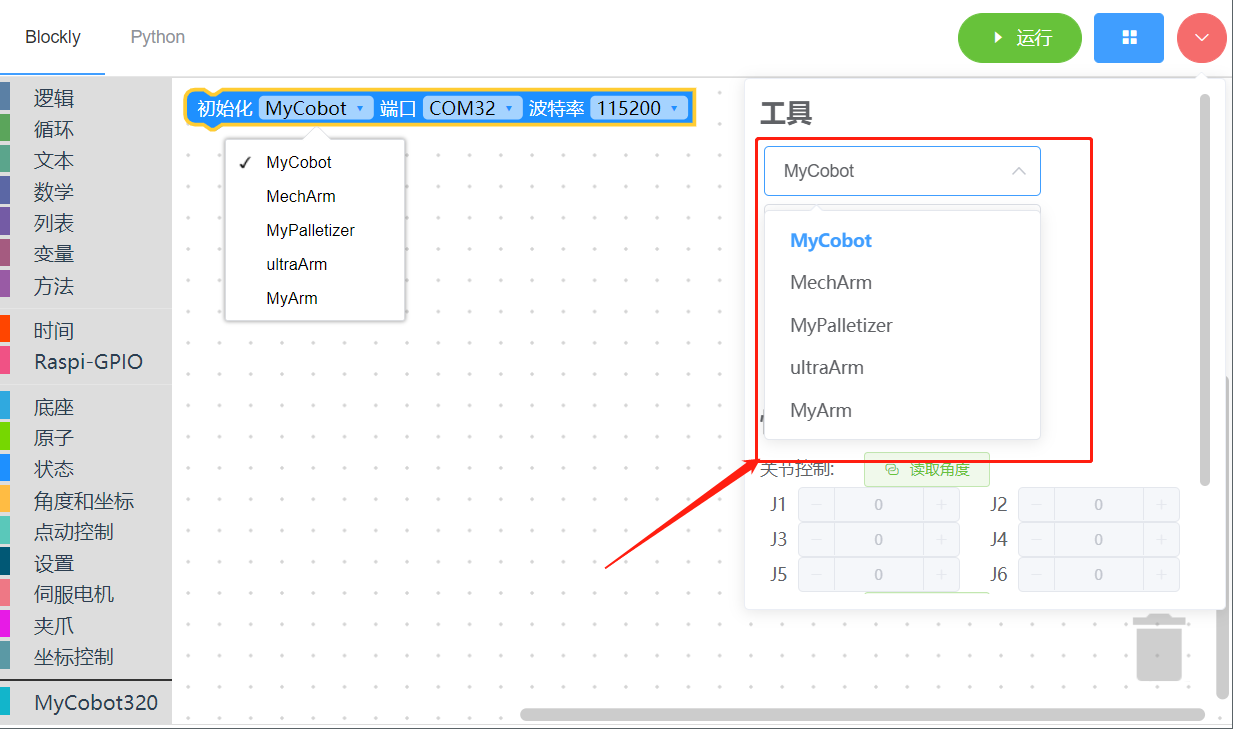This screenshot has width=1233, height=729.
Task: Pick highlighted MyCobot option in 工具 panel list
Action: click(x=902, y=240)
